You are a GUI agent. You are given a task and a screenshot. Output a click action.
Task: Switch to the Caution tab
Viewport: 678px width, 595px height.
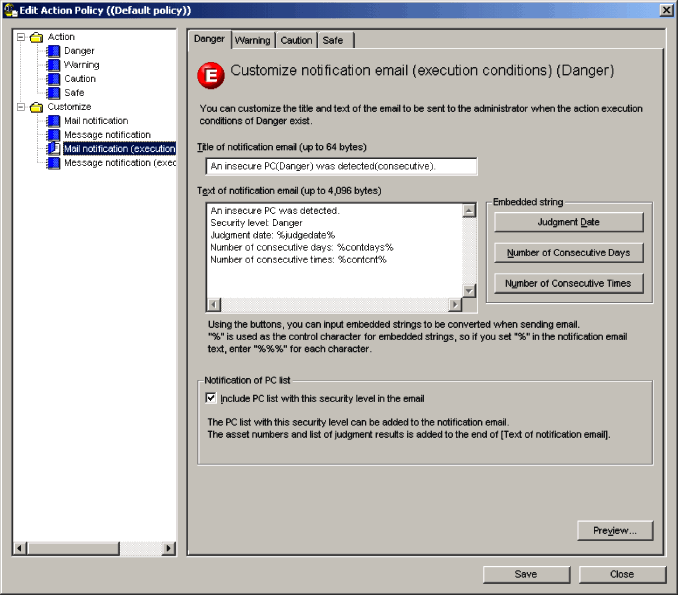296,40
